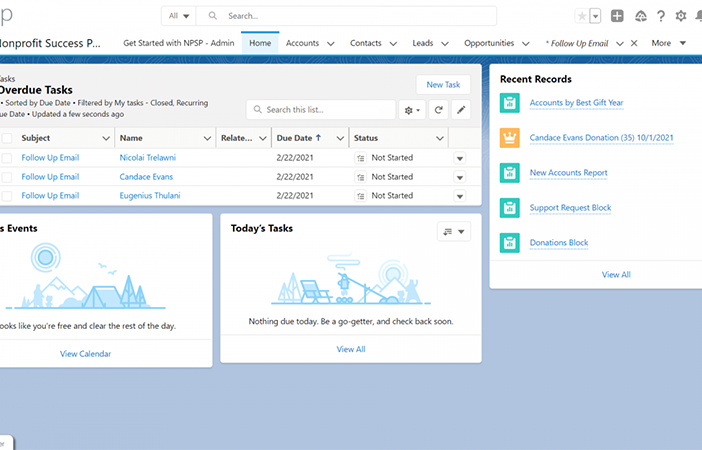Open the Due Date column menu chevron
Screen dimensions: 702x450
click(x=340, y=138)
